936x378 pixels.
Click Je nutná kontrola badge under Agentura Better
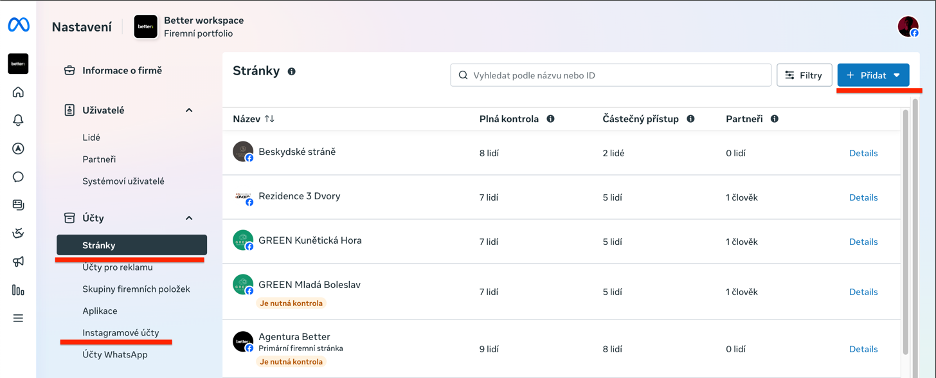tap(291, 361)
